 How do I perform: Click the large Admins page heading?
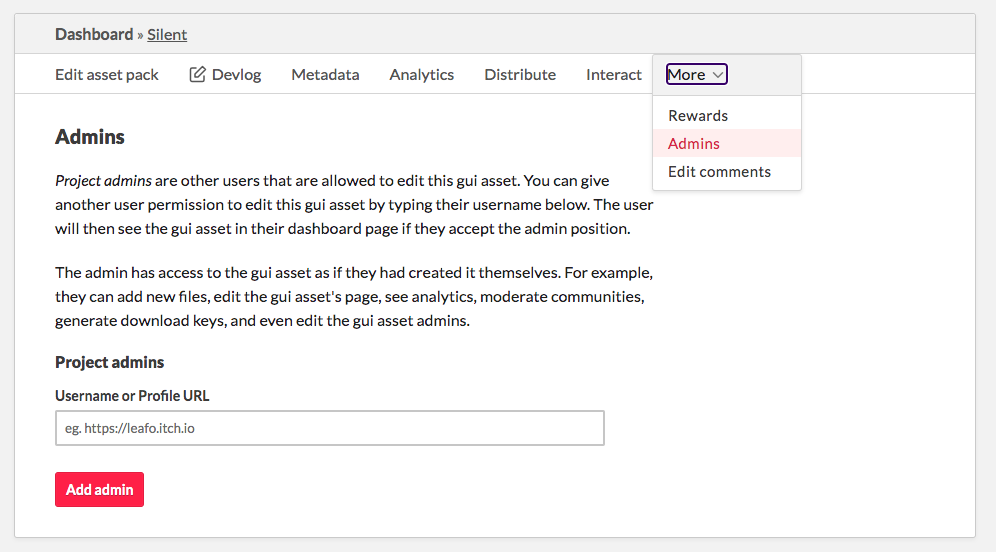click(90, 137)
